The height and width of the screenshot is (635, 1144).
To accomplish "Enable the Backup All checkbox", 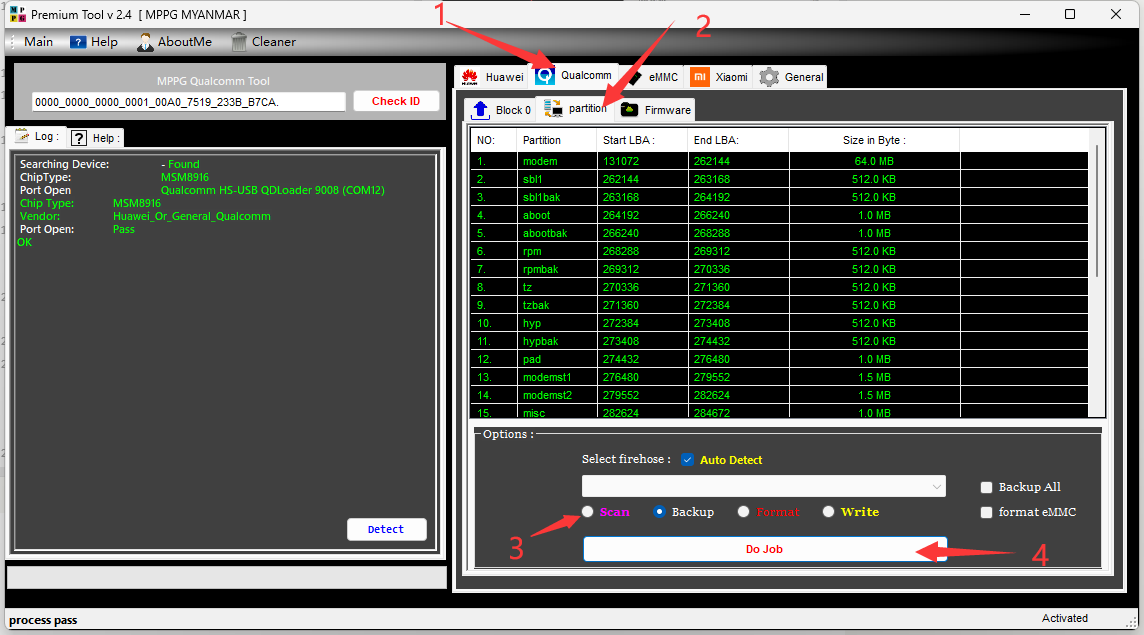I will (x=987, y=487).
